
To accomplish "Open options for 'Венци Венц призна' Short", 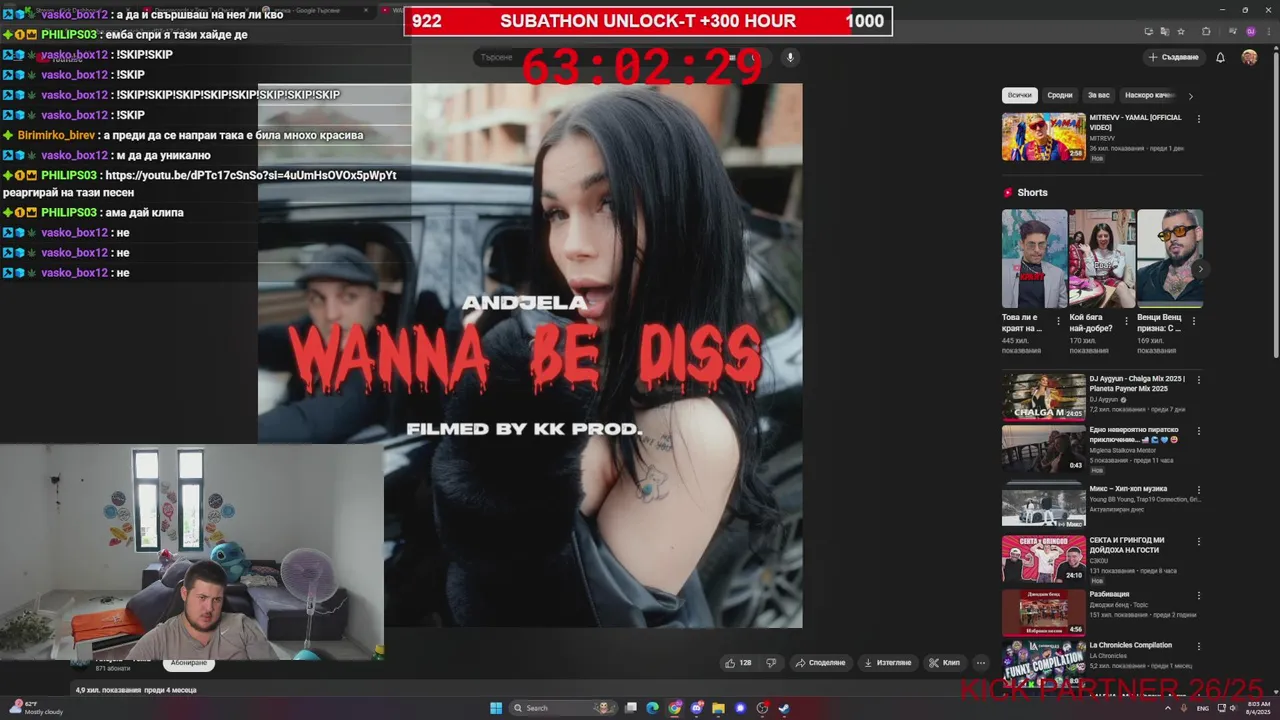I will pos(1194,321).
